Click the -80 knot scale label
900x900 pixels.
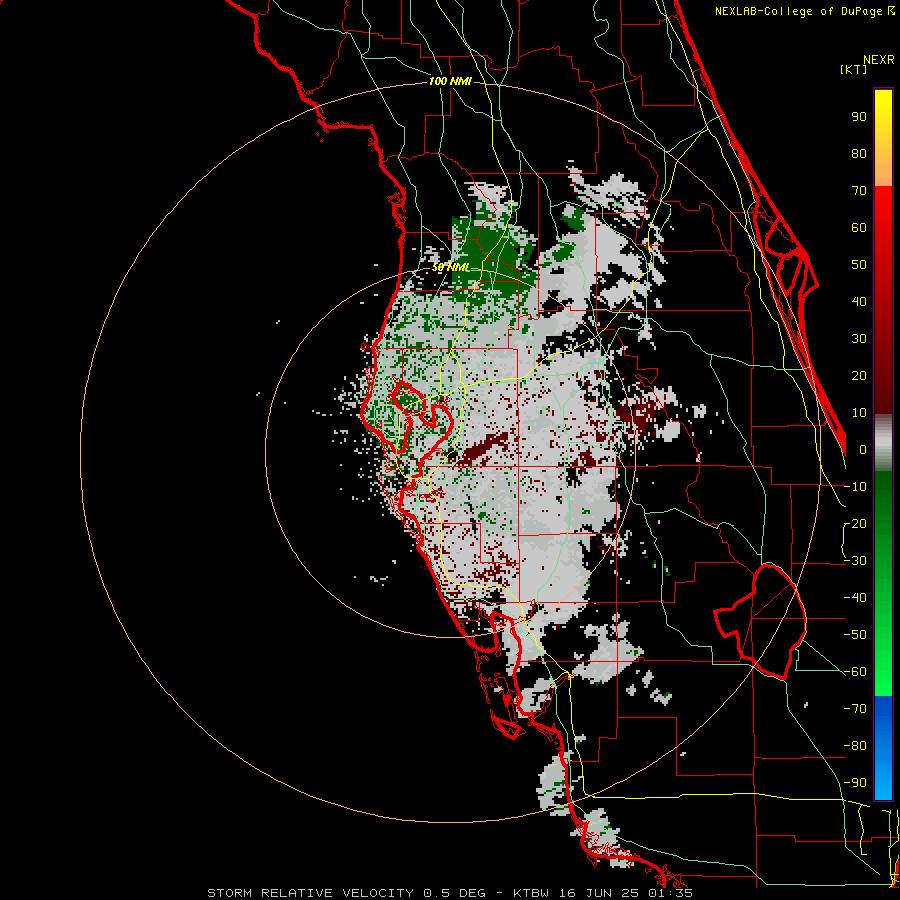click(855, 746)
